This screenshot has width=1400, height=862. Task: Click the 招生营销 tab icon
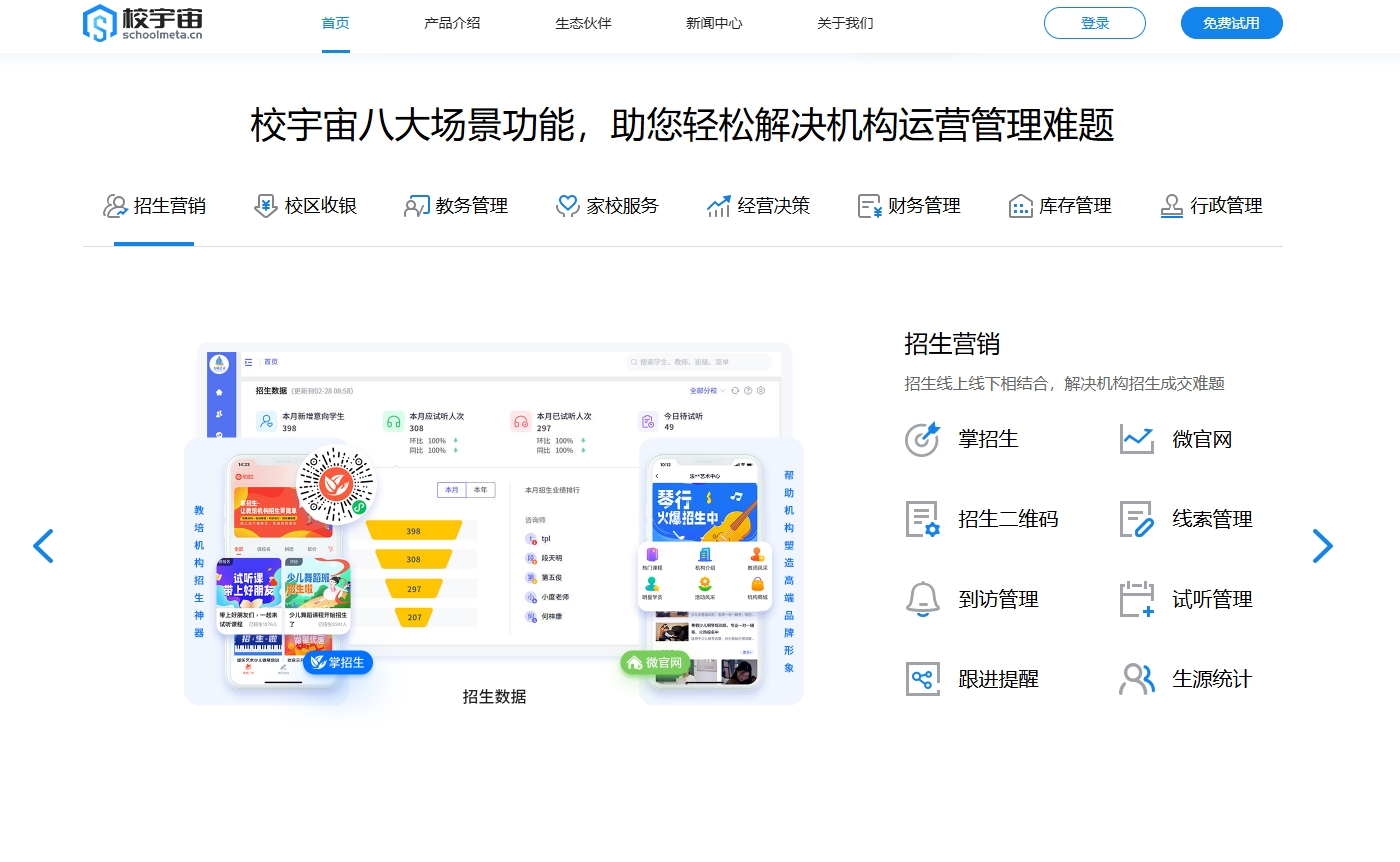point(115,206)
